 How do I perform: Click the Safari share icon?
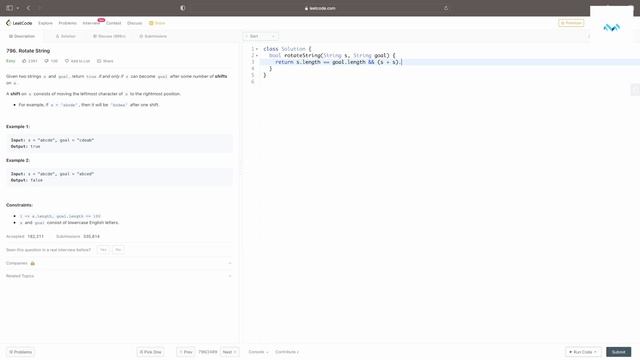[446, 8]
